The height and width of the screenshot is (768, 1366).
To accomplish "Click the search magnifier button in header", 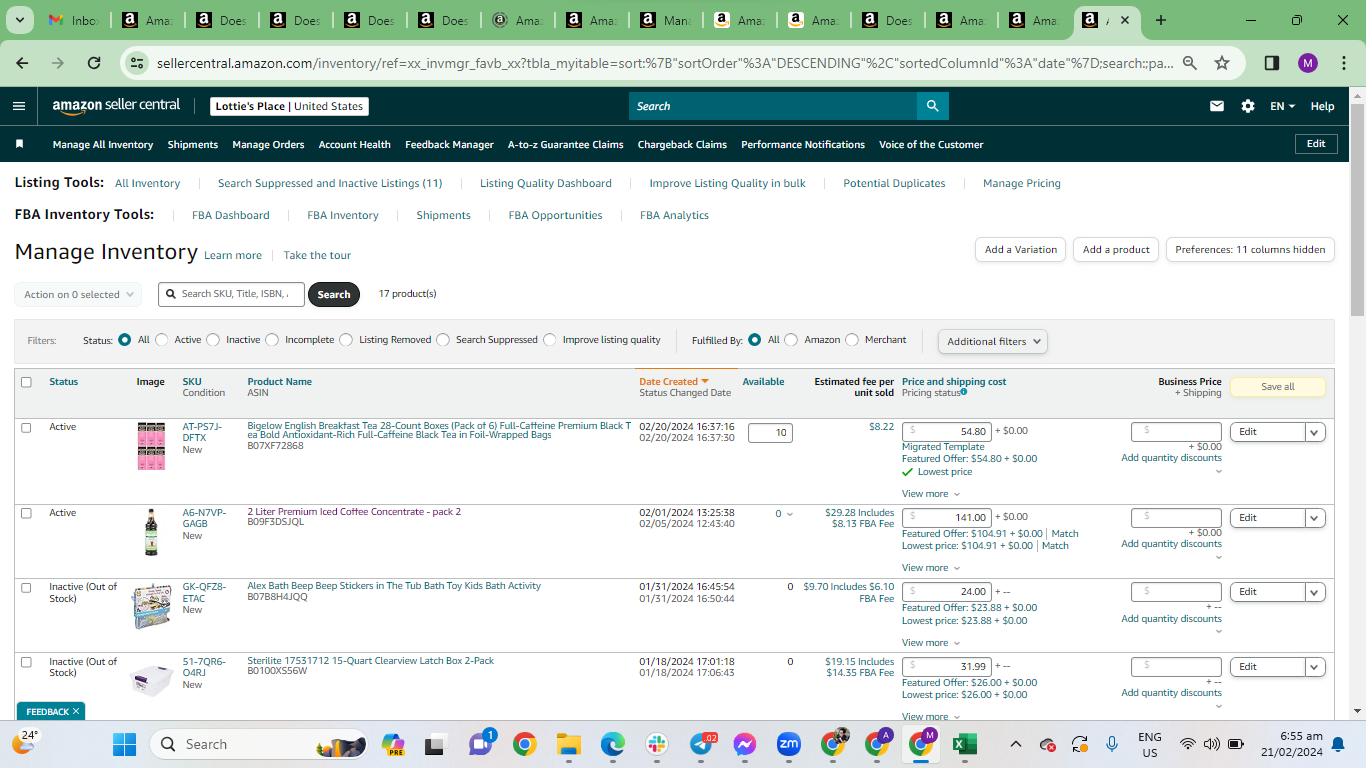I will (x=932, y=106).
